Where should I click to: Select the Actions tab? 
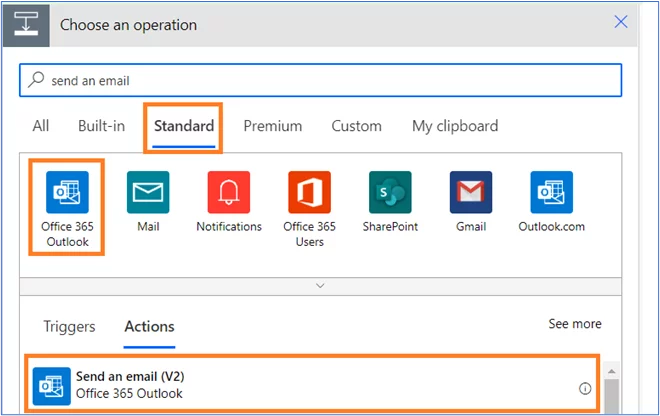(x=149, y=327)
